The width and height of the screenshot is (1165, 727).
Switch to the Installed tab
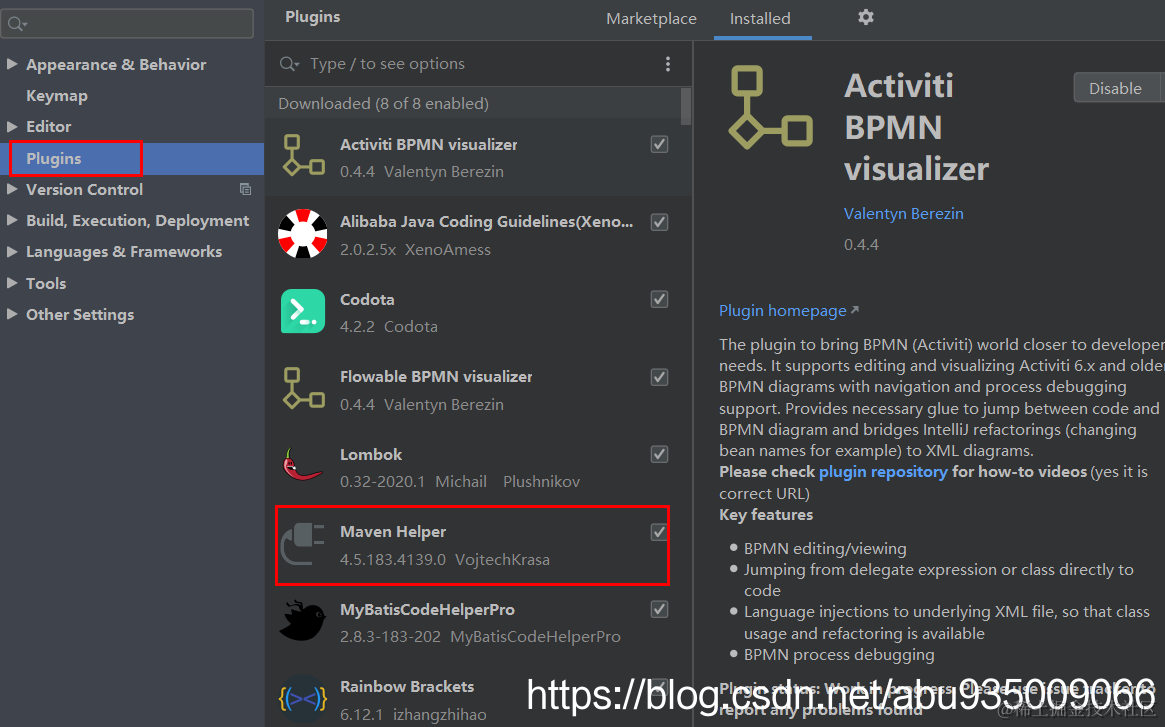pos(760,19)
